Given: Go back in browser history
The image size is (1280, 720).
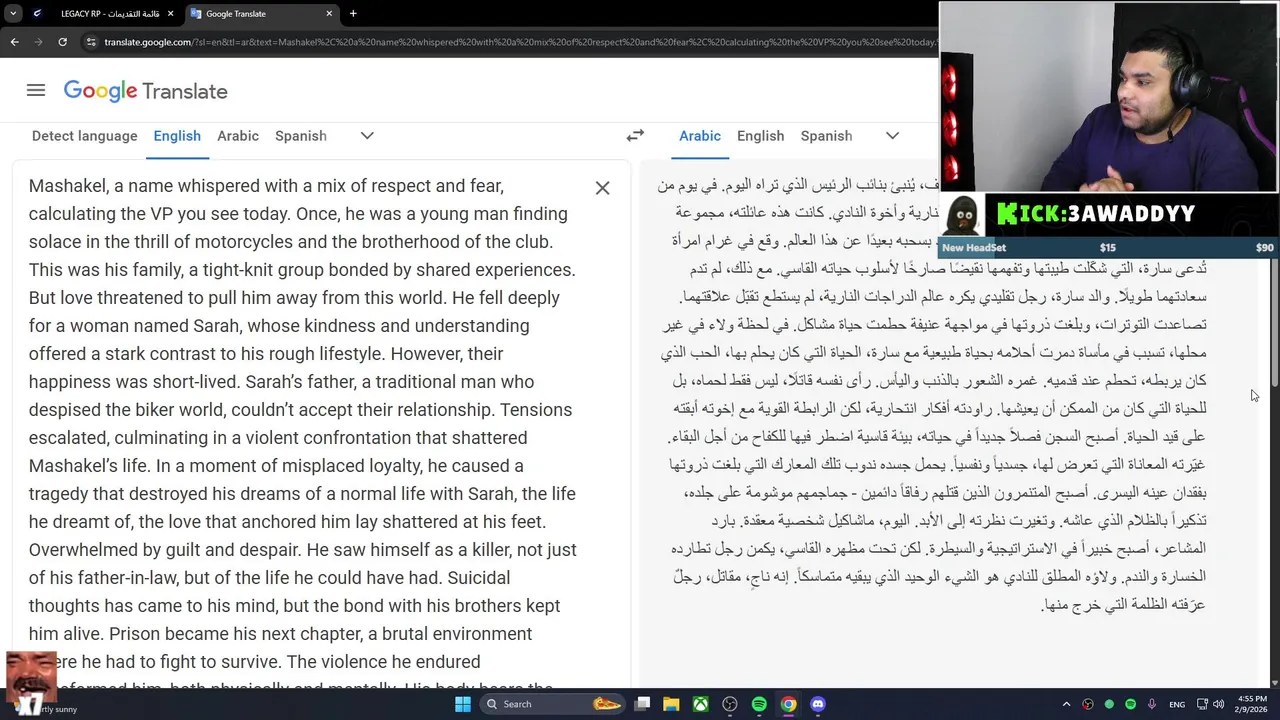Looking at the screenshot, I should [x=14, y=42].
